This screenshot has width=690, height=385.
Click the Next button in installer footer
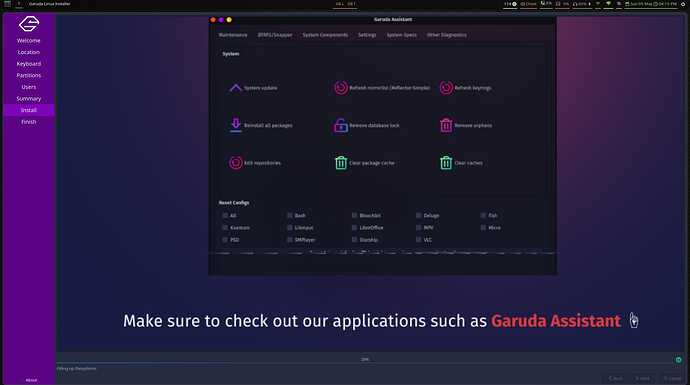coord(642,378)
